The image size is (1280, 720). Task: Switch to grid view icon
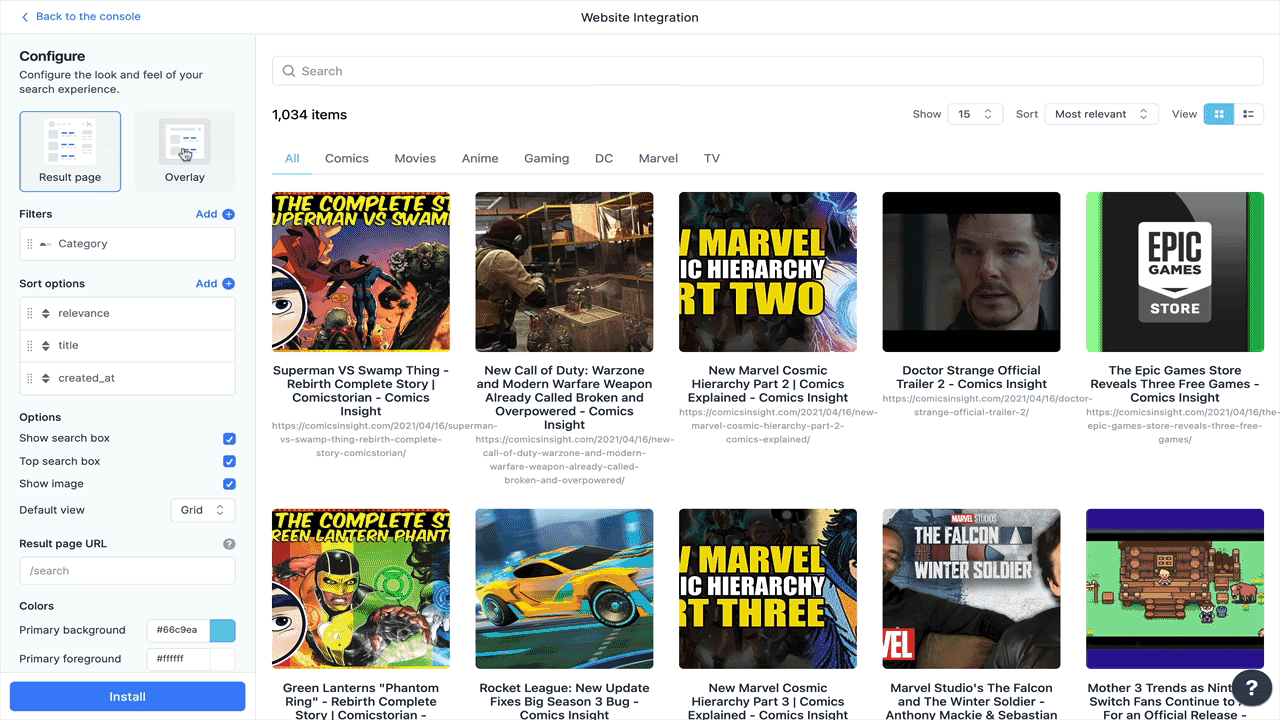1218,114
